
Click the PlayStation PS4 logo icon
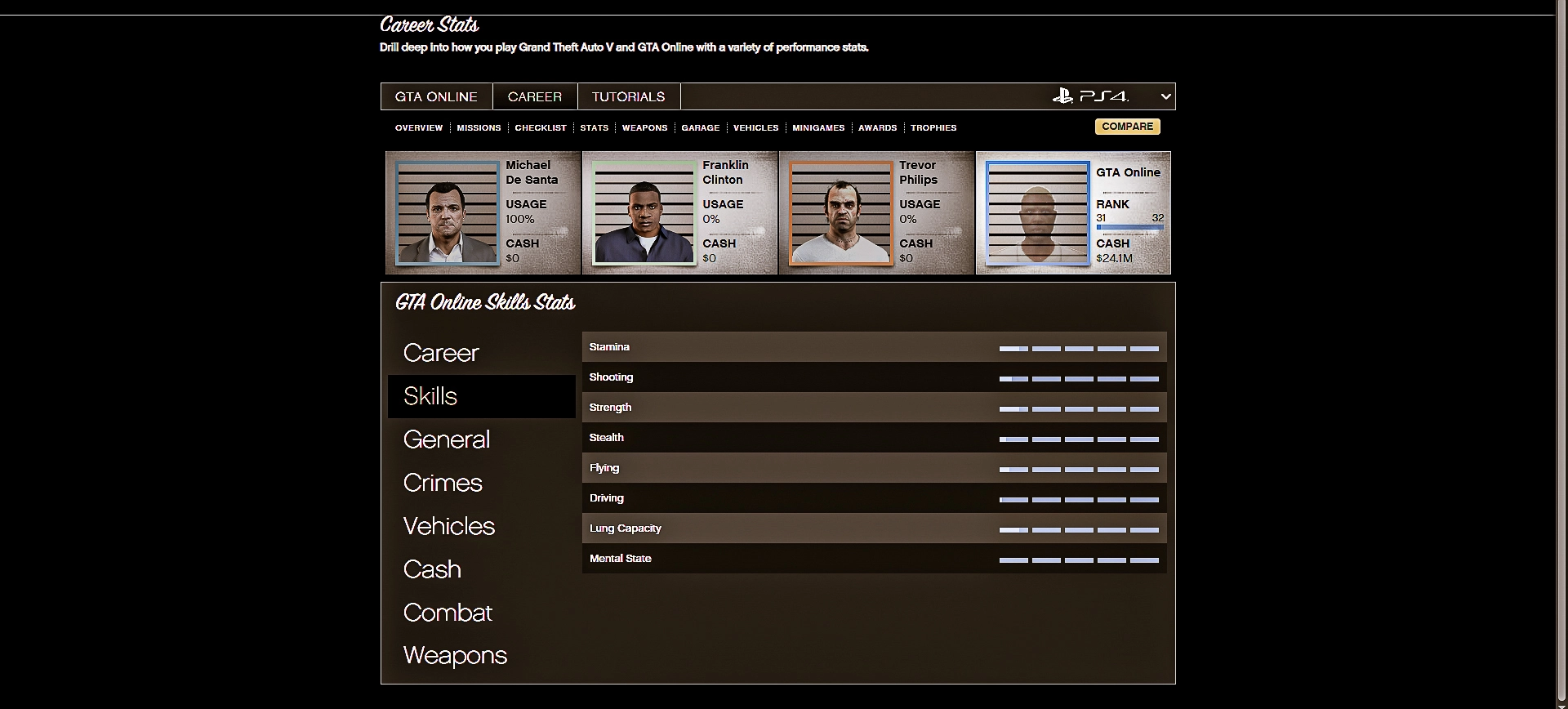[x=1090, y=96]
